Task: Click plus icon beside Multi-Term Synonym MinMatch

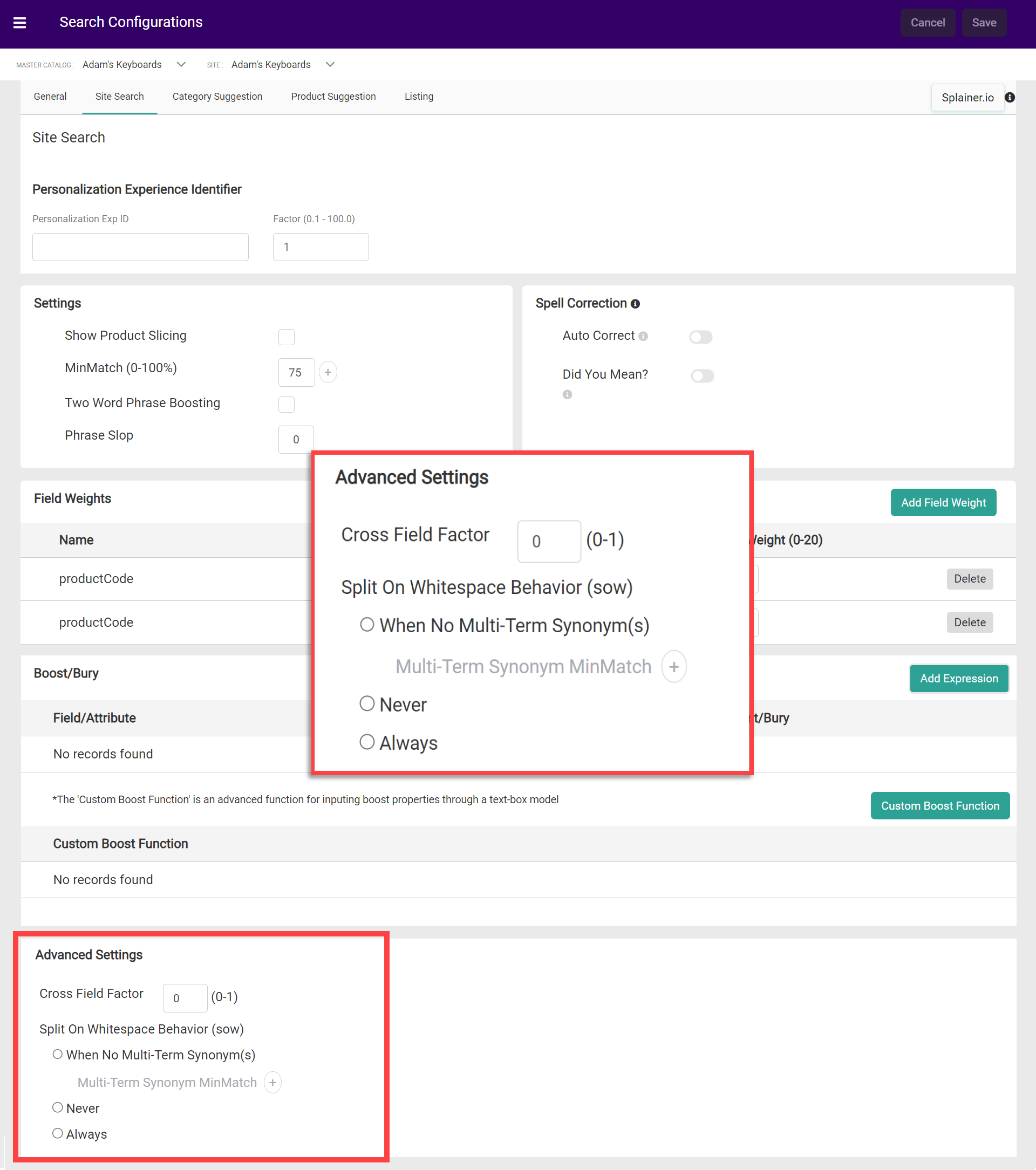Action: (x=272, y=1083)
